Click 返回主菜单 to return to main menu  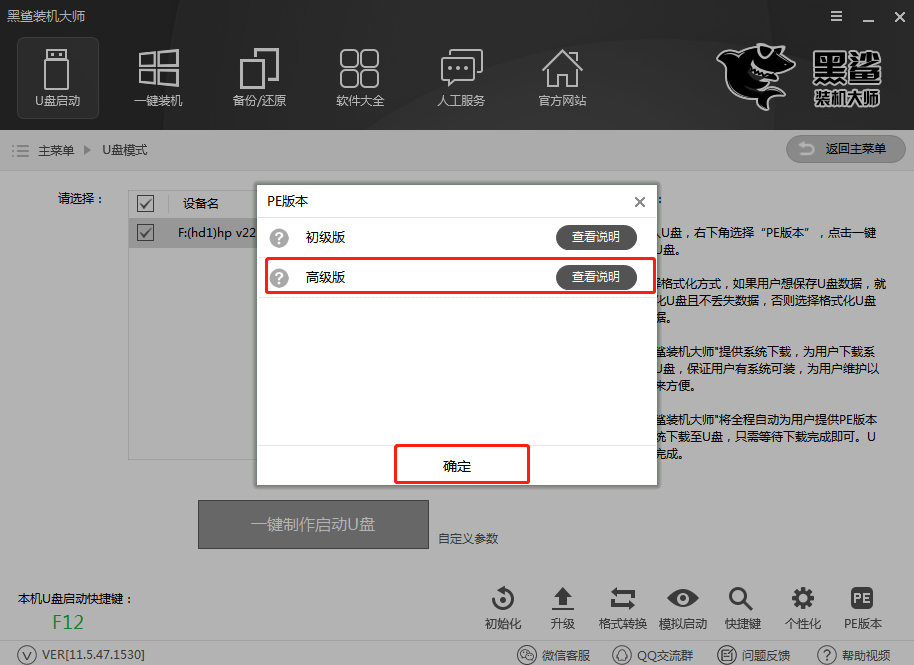pos(845,149)
